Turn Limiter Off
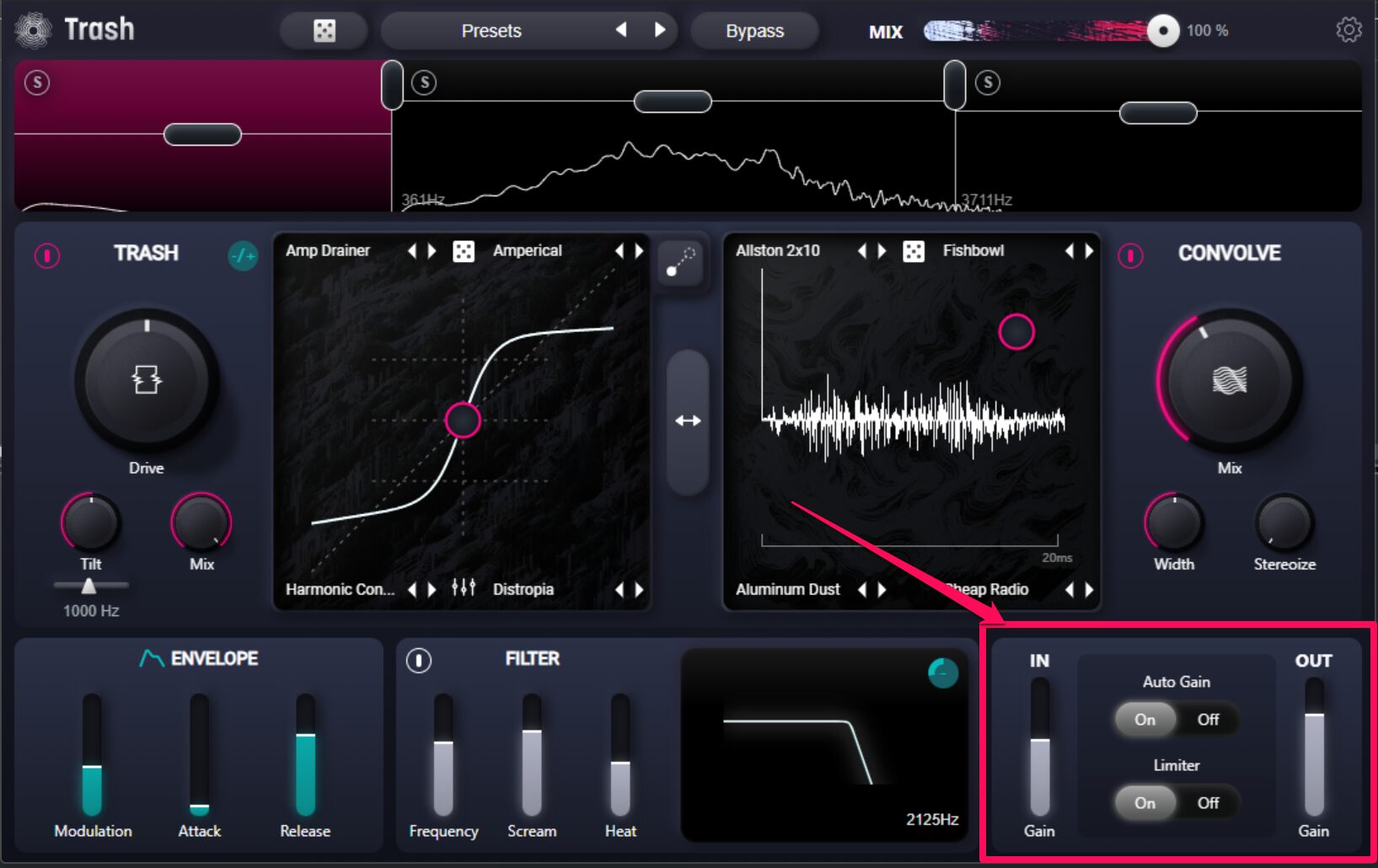 (1208, 803)
